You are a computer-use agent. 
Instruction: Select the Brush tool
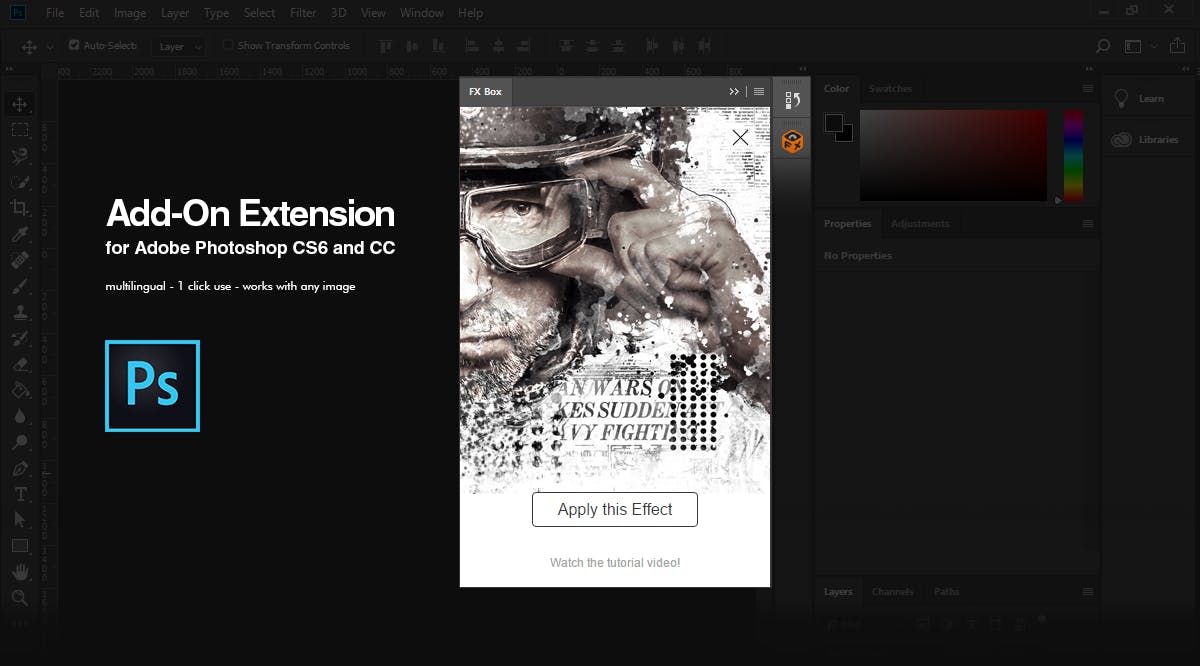(21, 285)
